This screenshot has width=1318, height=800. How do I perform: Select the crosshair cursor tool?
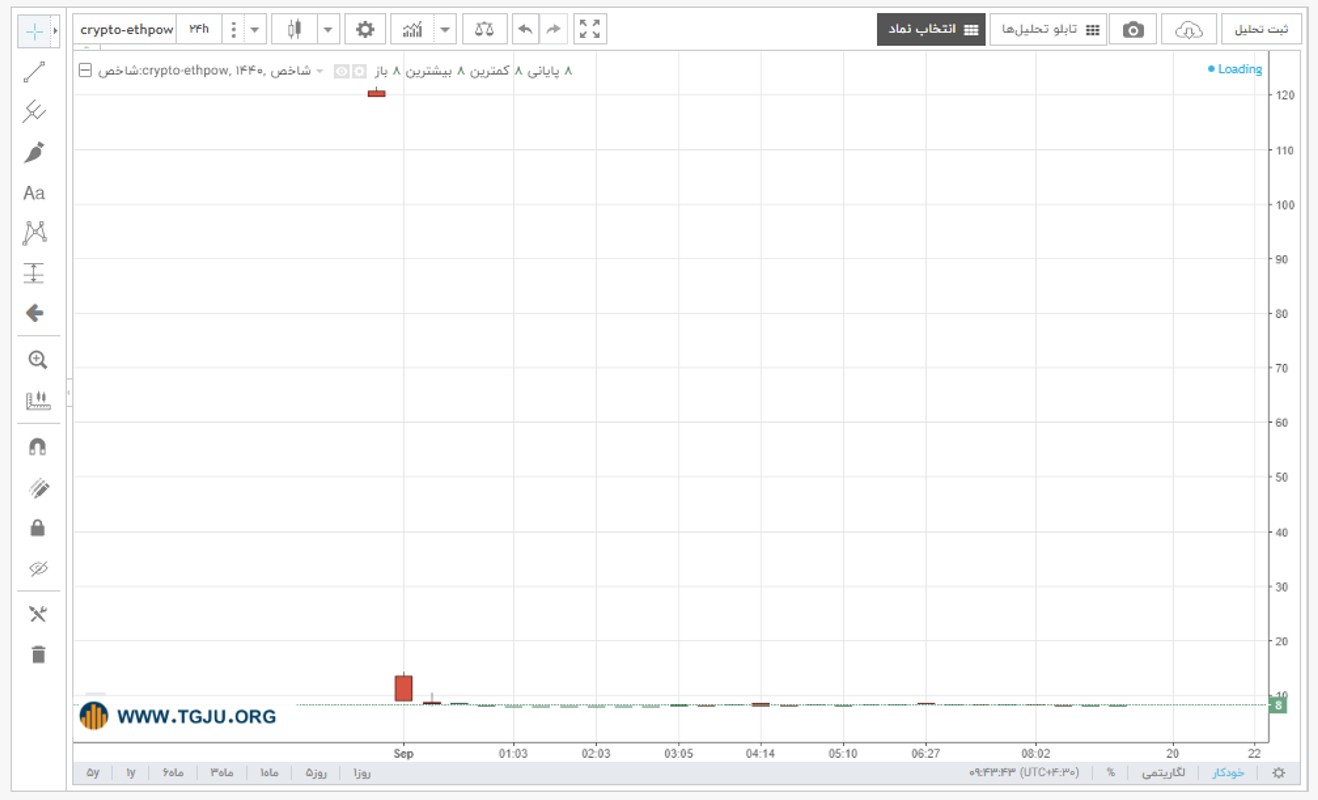click(34, 31)
